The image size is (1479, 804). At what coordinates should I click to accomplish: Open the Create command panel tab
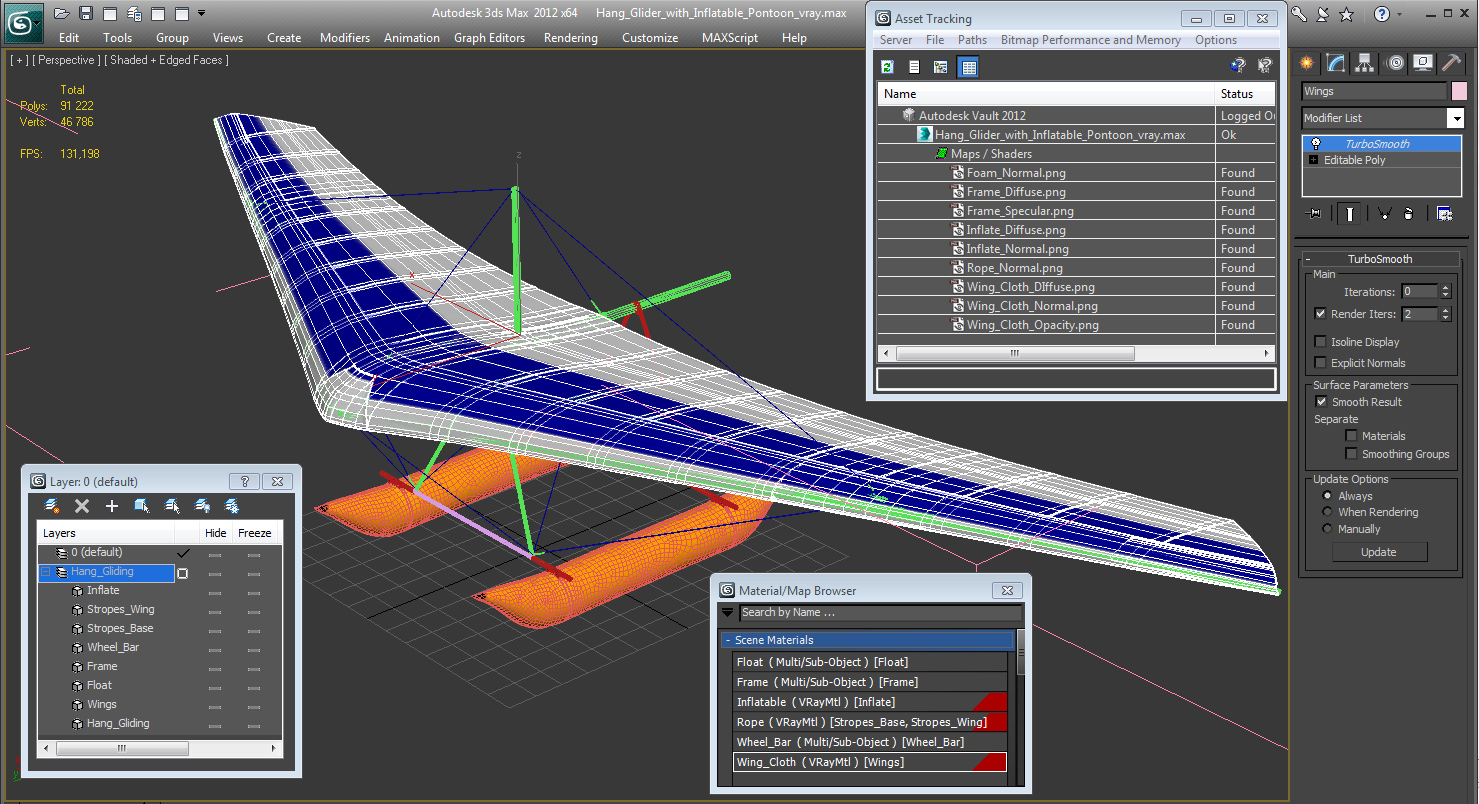pyautogui.click(x=1306, y=63)
